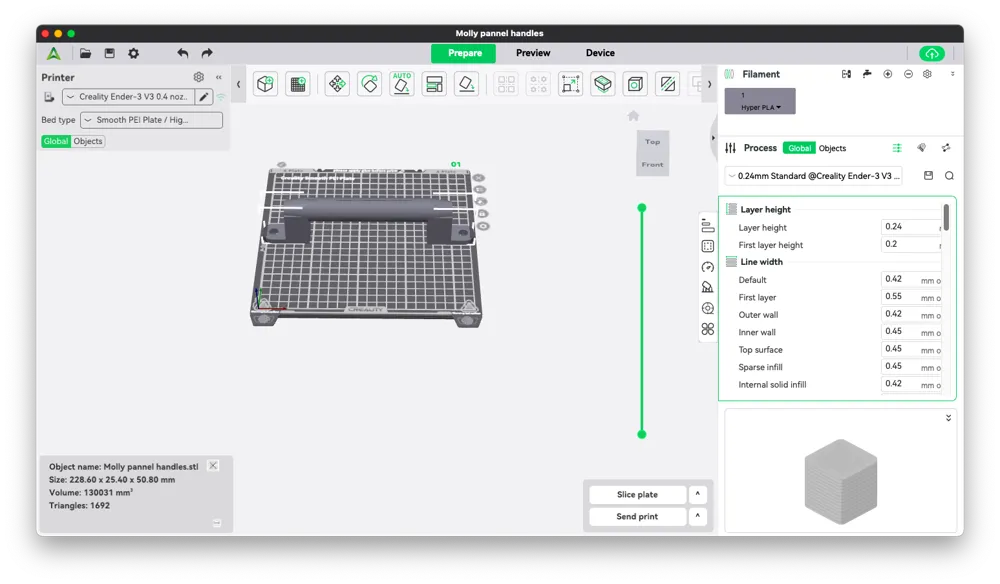Toggle the green advanced settings list icon
The height and width of the screenshot is (584, 1000).
coord(897,148)
